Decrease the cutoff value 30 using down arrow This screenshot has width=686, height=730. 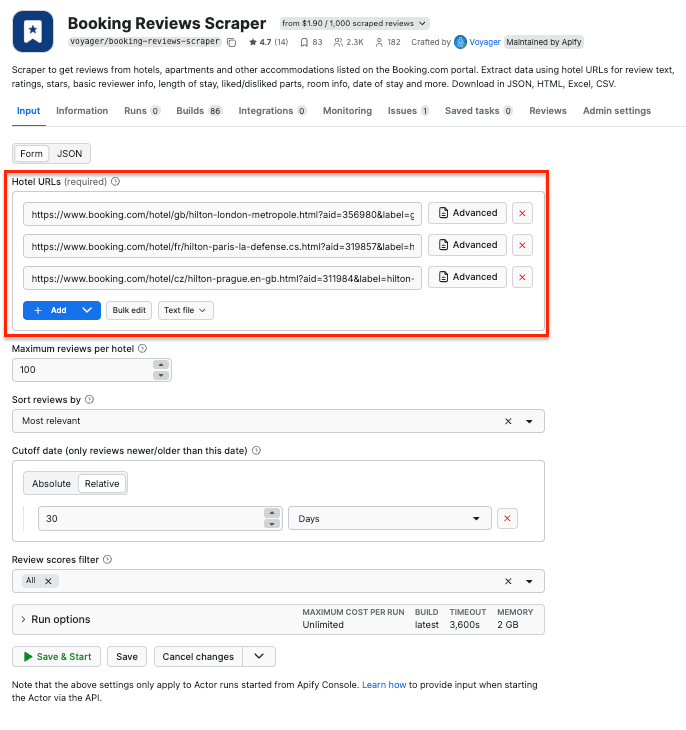272,524
